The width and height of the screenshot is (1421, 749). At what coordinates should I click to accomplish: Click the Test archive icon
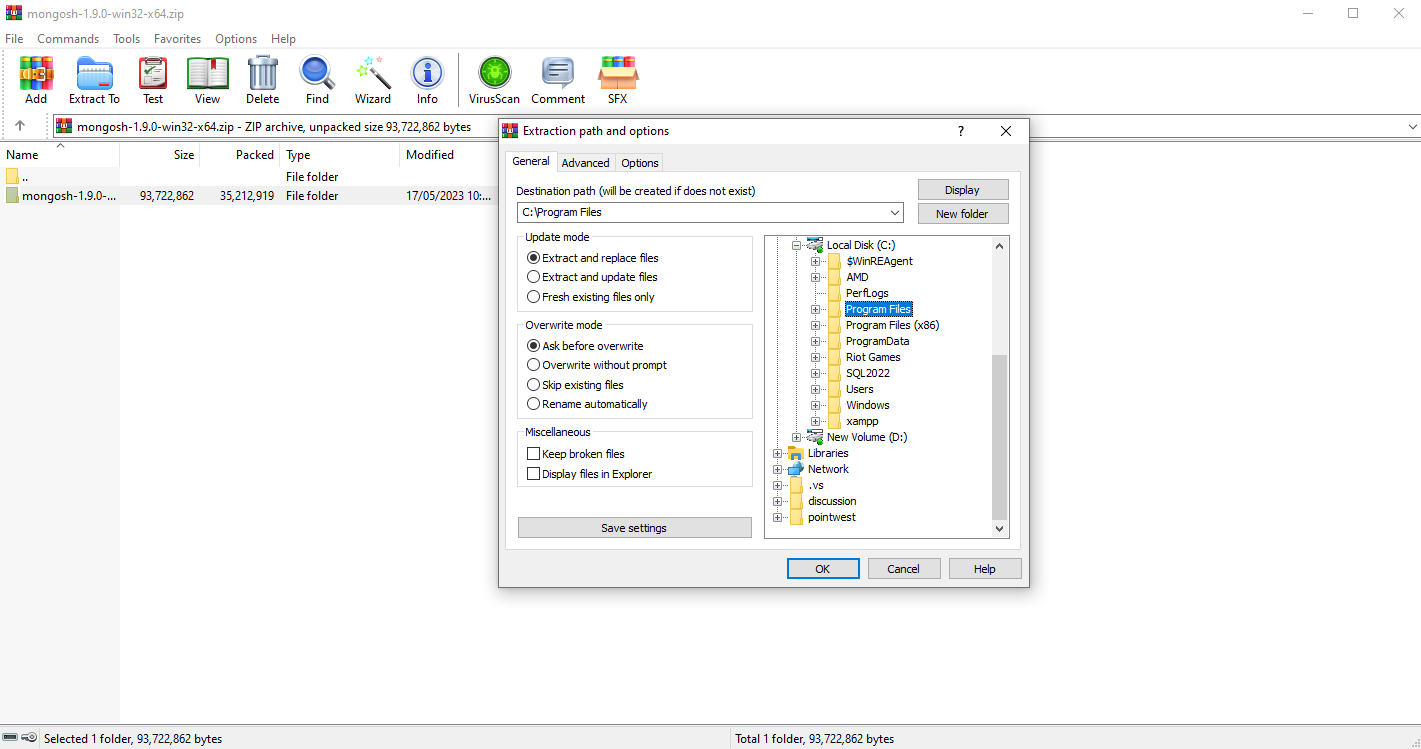pos(153,73)
